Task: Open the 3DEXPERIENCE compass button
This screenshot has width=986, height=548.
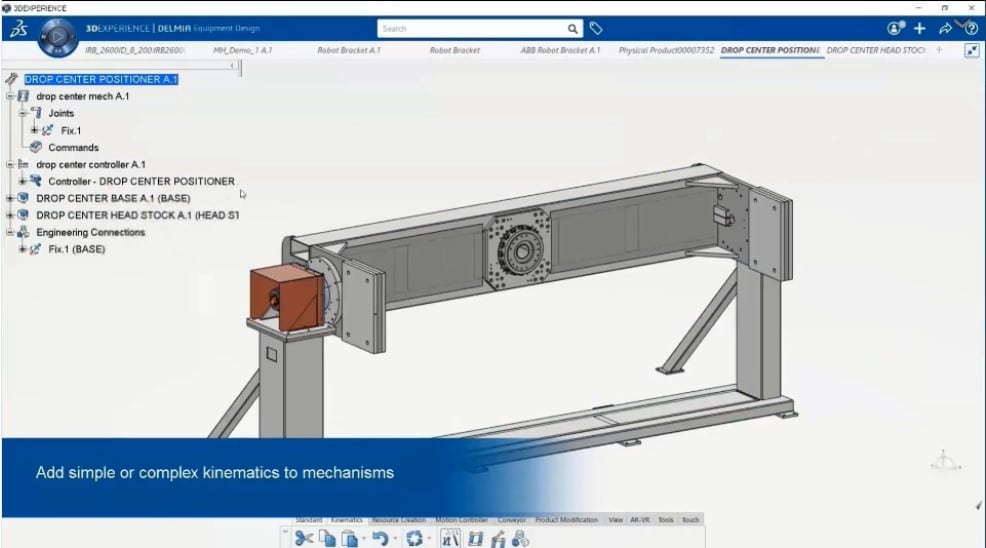Action: (57, 36)
